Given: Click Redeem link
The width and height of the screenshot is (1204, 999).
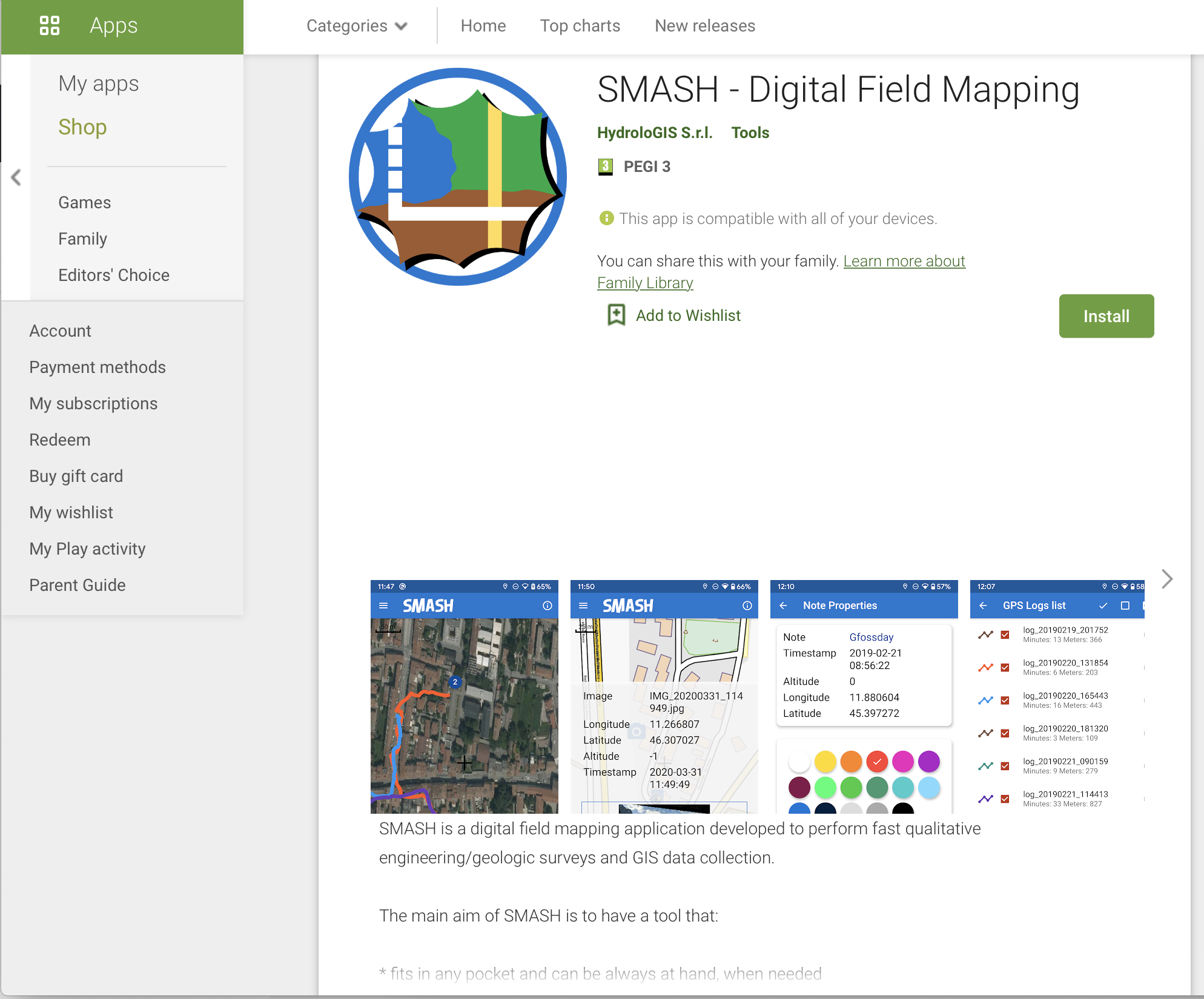Looking at the screenshot, I should tap(60, 440).
